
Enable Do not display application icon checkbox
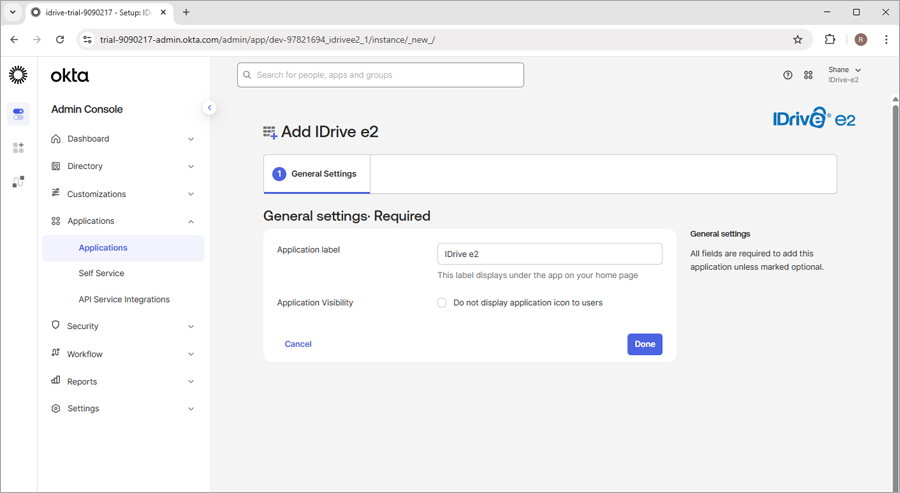coord(442,303)
